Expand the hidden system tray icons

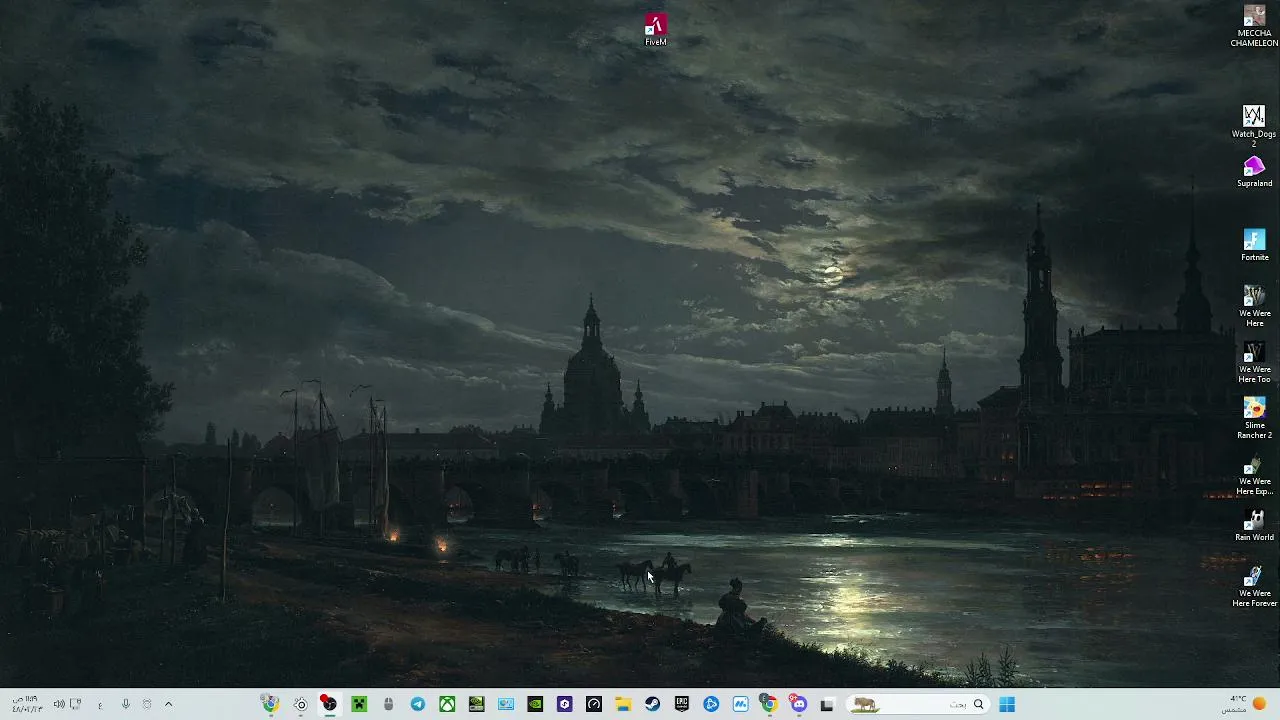[x=168, y=704]
